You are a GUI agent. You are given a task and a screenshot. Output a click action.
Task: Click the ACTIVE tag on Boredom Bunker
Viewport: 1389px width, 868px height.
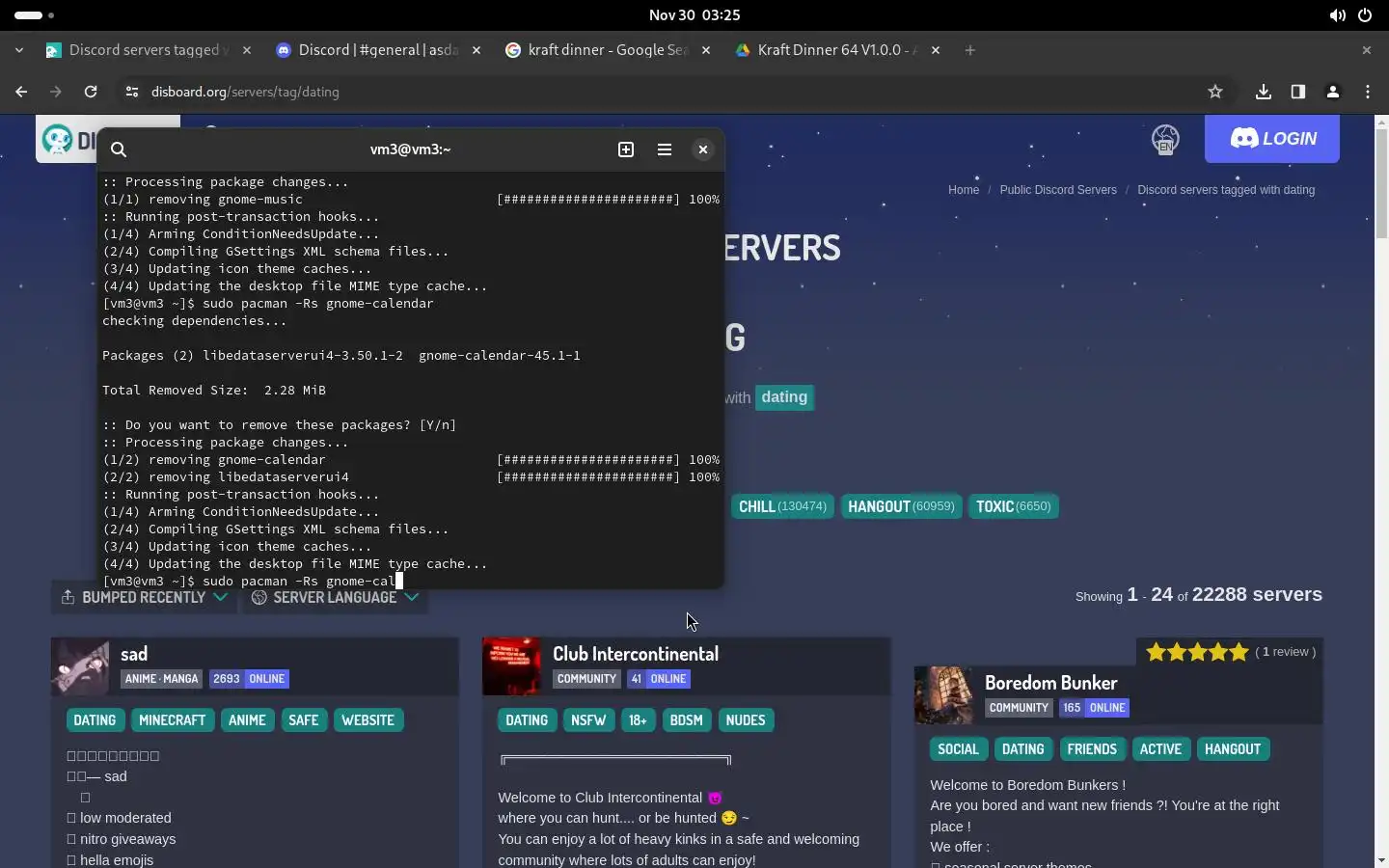pos(1160,749)
